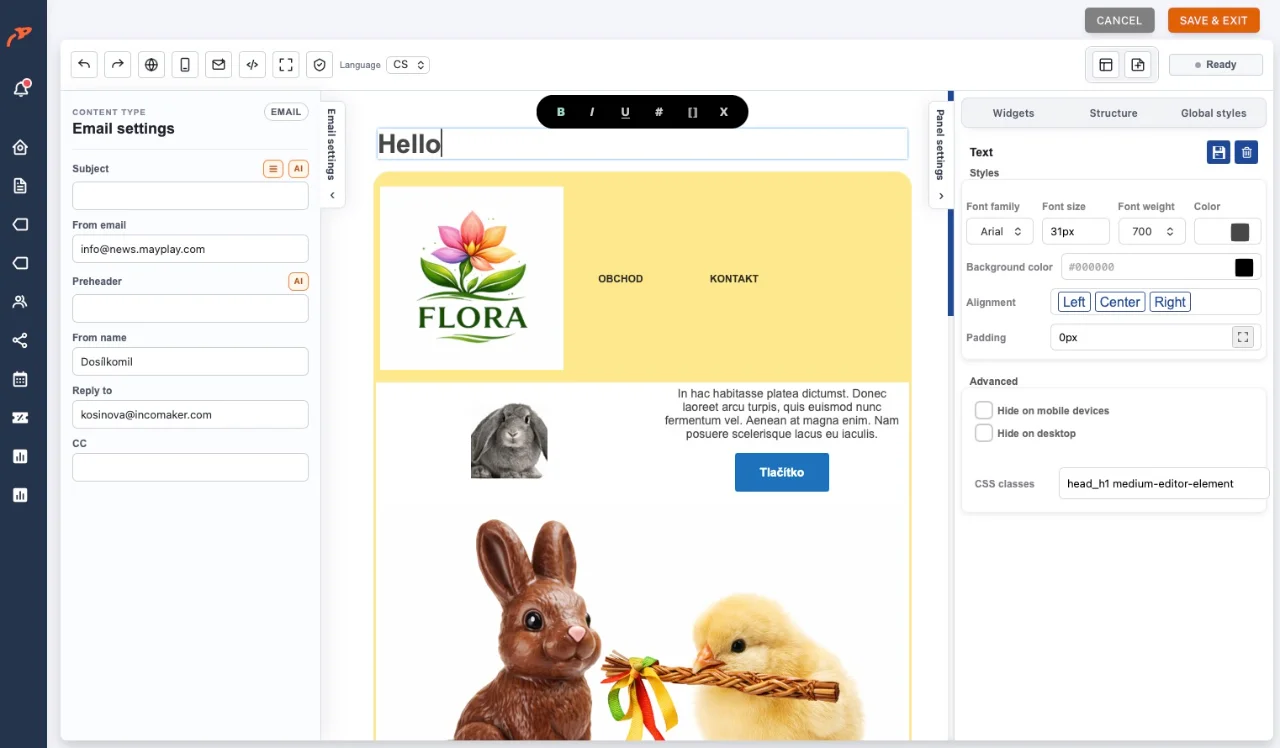Open the share icon in sidebar
The height and width of the screenshot is (748, 1280).
(x=20, y=340)
